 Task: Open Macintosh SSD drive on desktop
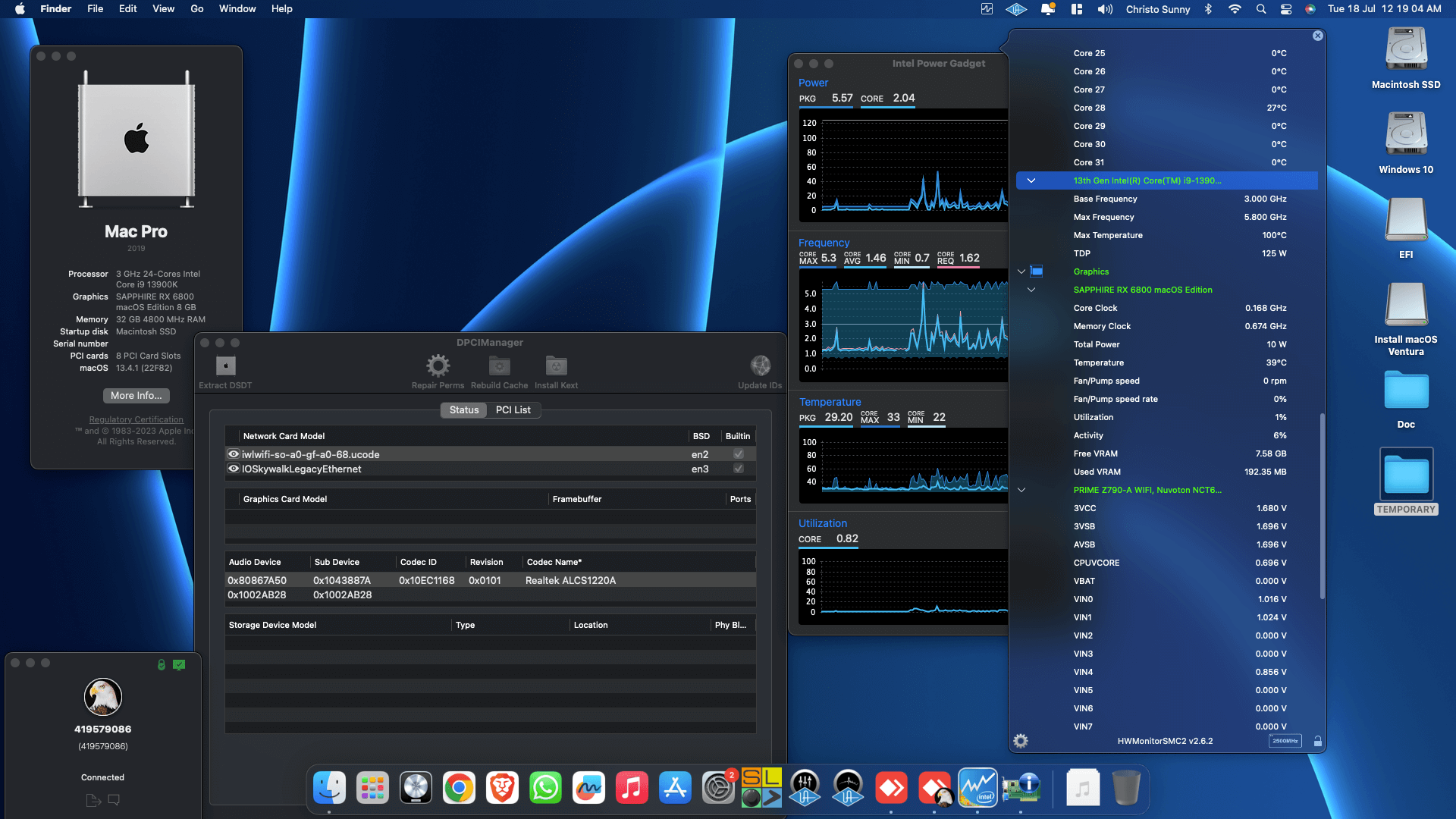(1406, 58)
